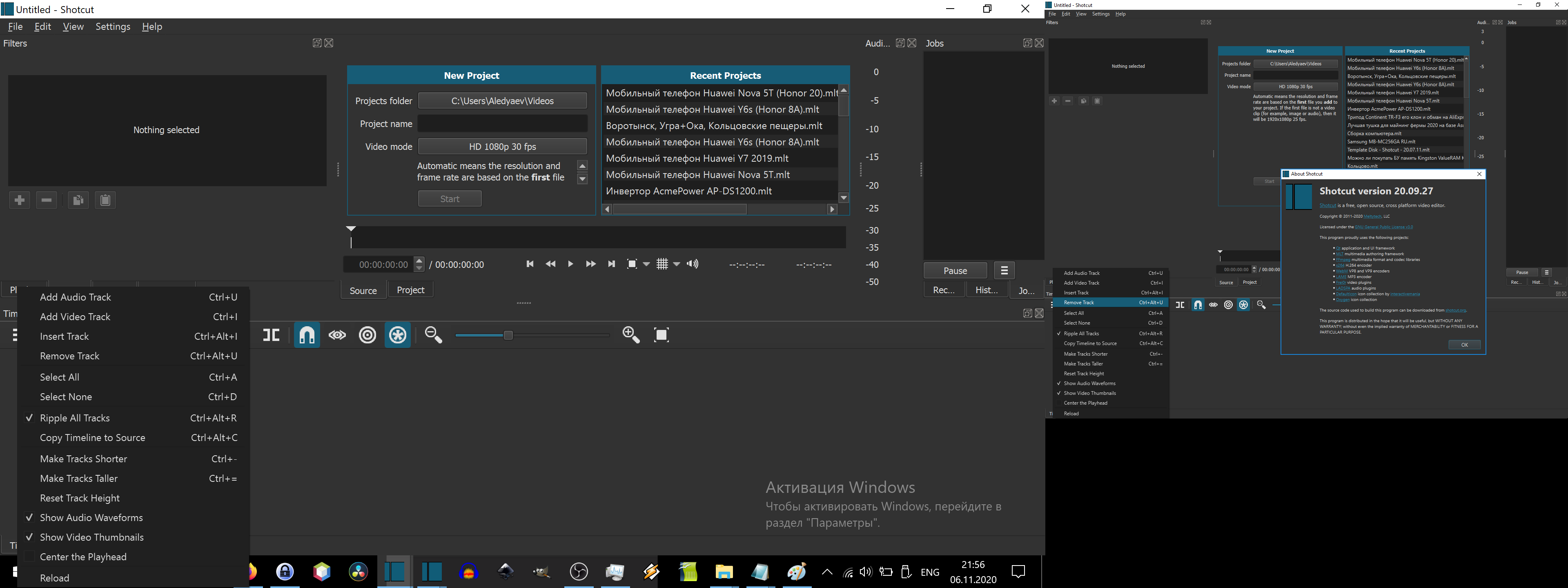Open the timeline hamburger menu icon
Viewport: 1568px width, 588px height.
pos(15,334)
